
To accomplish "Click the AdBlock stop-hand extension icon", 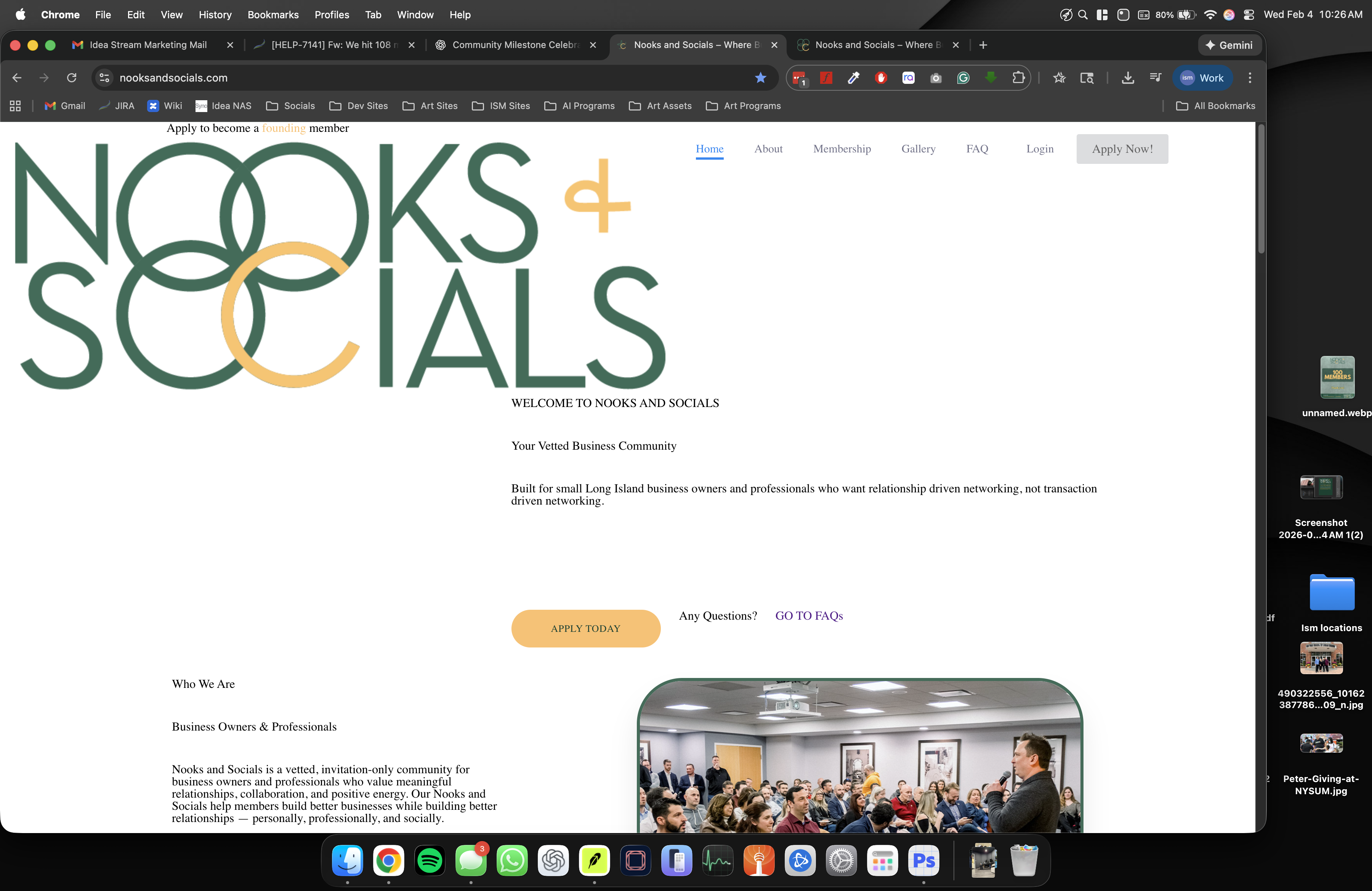I will tap(880, 78).
